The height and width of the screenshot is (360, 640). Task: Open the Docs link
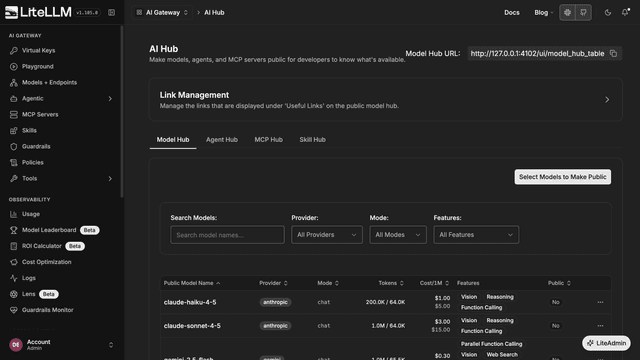tap(511, 13)
